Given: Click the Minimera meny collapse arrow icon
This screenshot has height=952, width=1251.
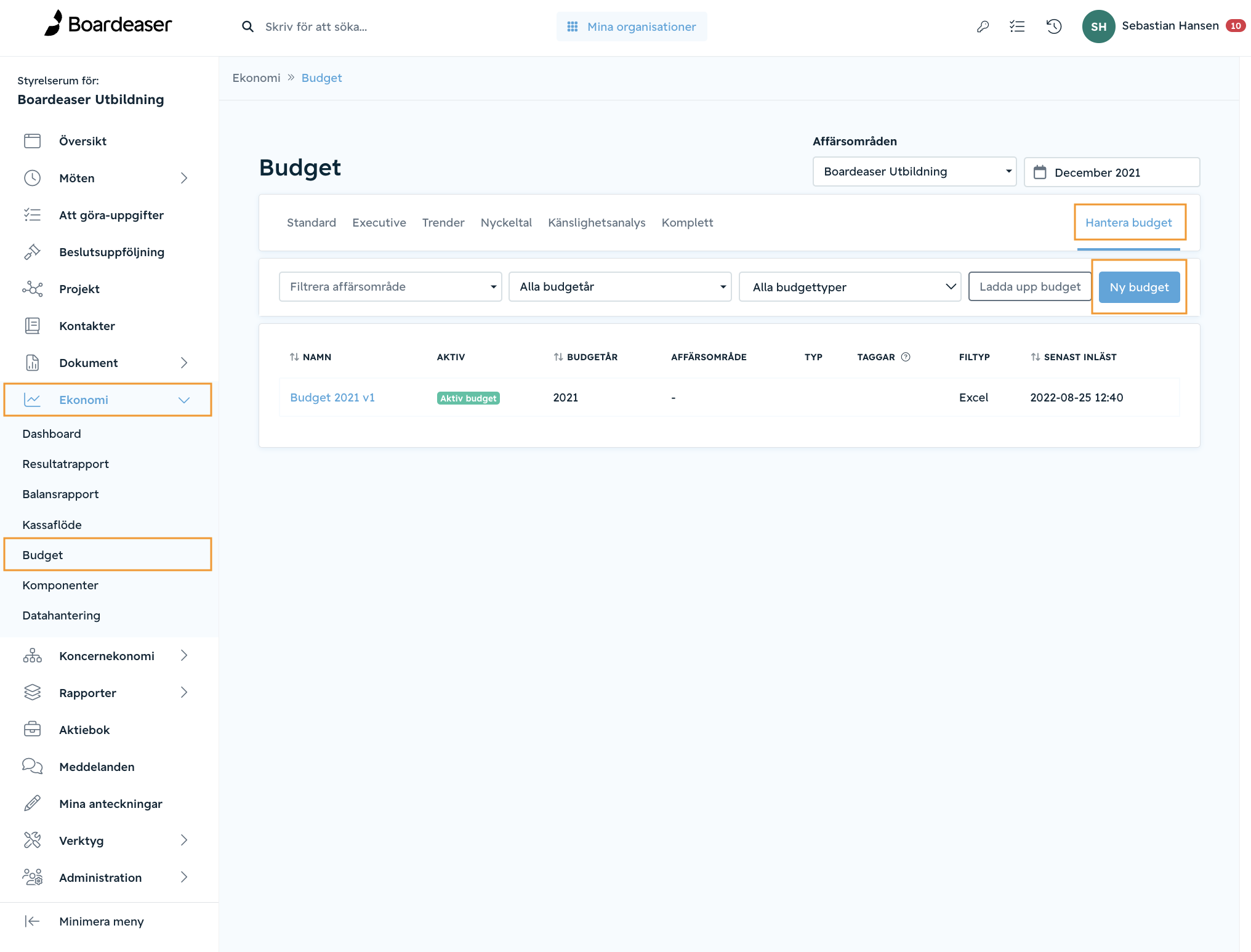Looking at the screenshot, I should [32, 921].
